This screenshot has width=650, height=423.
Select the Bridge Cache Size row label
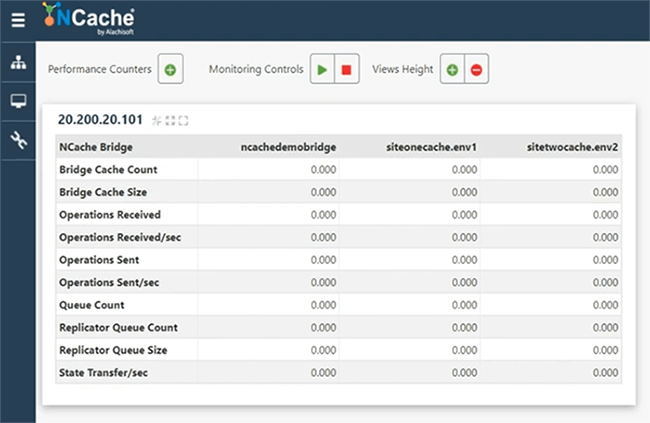(103, 192)
